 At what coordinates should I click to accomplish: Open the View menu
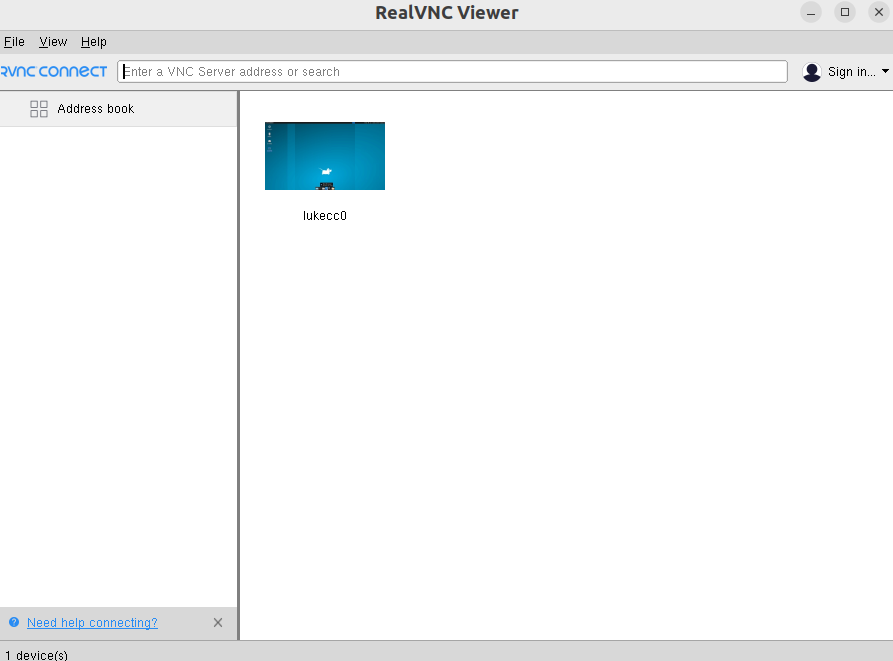tap(53, 42)
